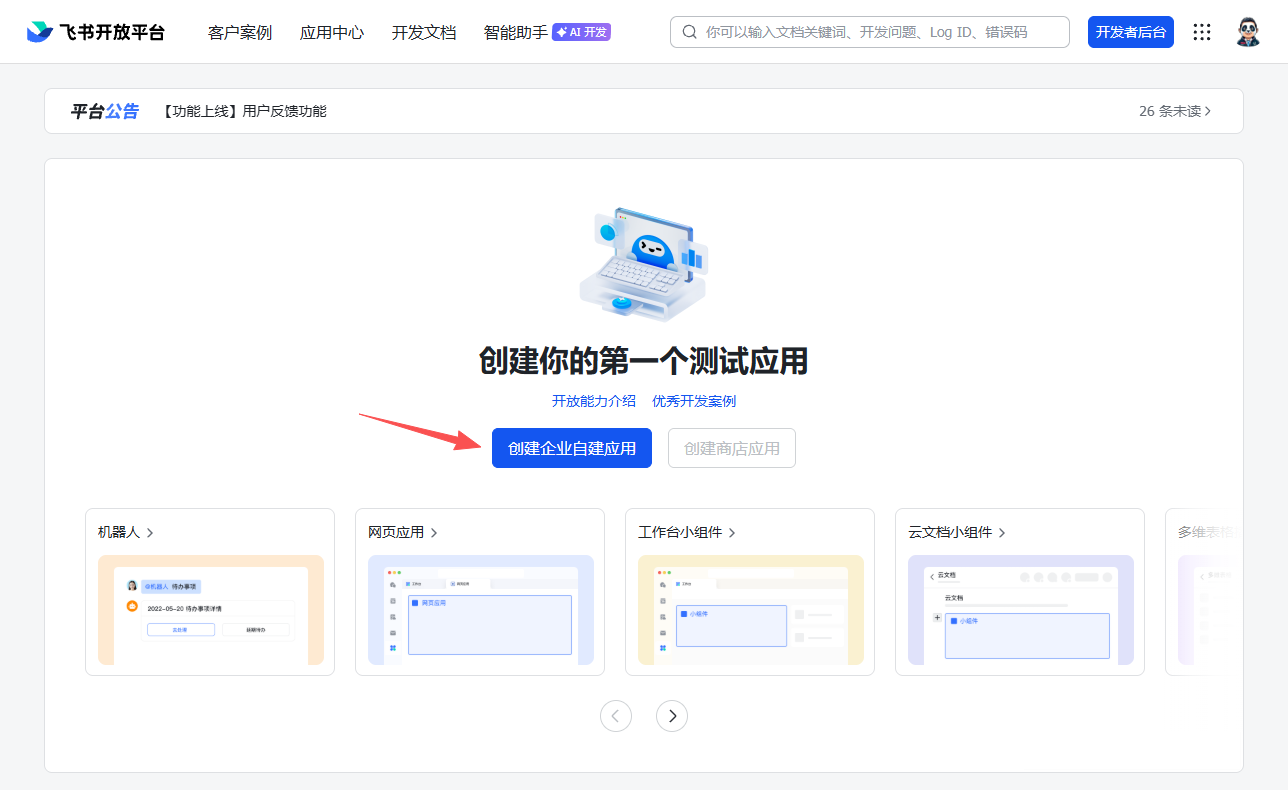This screenshot has height=790, width=1288.
Task: Open the 26 条未读 announcements link
Action: tap(1175, 111)
